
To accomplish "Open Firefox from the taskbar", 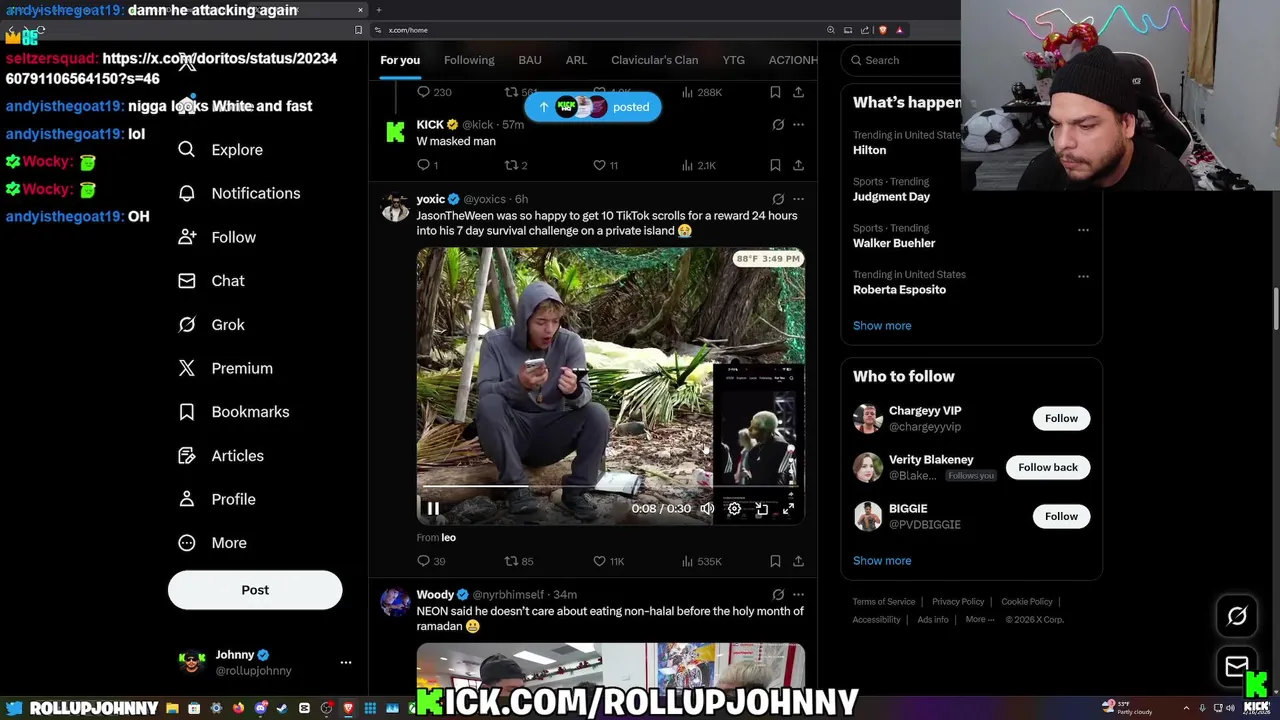I will 238,708.
